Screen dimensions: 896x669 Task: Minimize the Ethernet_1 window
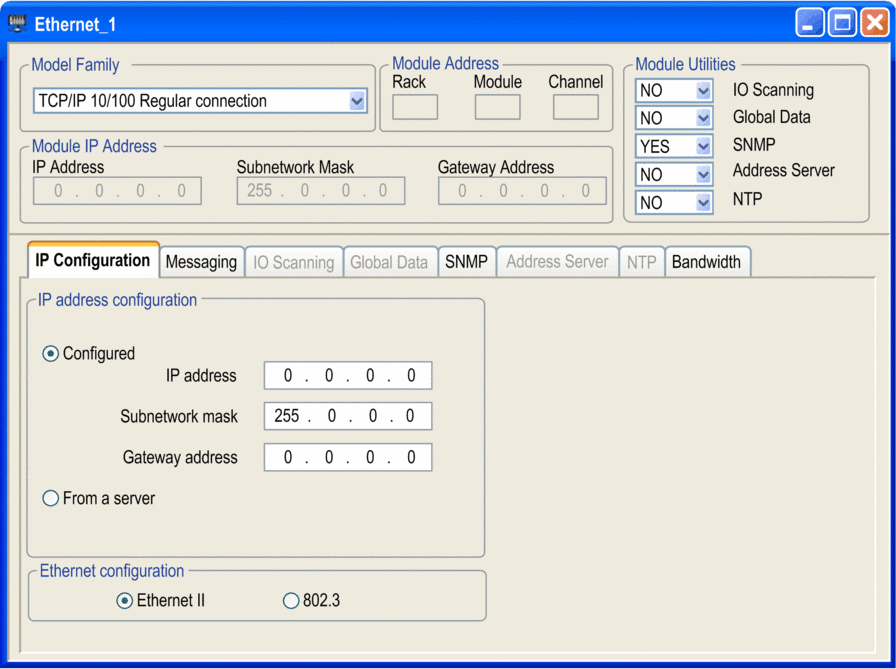pyautogui.click(x=810, y=23)
